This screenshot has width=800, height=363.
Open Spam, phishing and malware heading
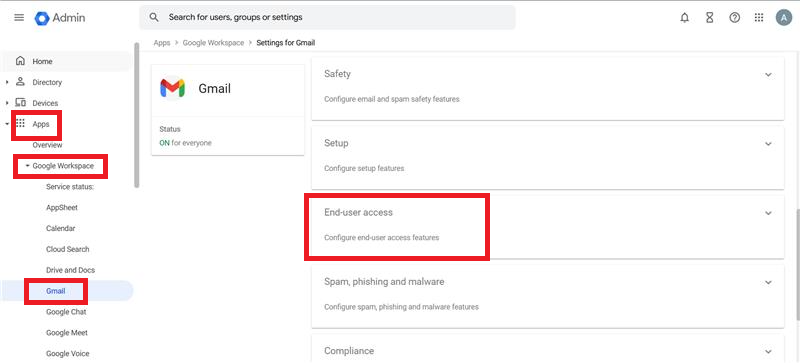384,282
